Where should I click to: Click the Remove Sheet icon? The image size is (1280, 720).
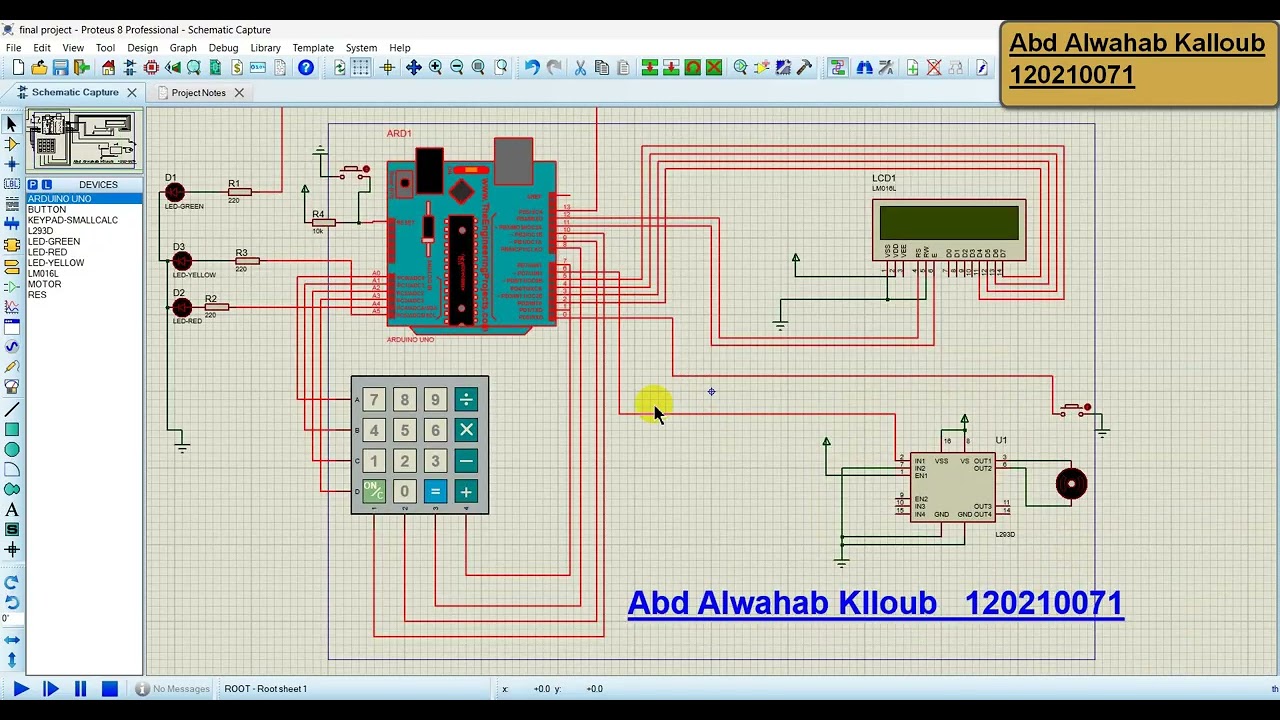coord(934,68)
